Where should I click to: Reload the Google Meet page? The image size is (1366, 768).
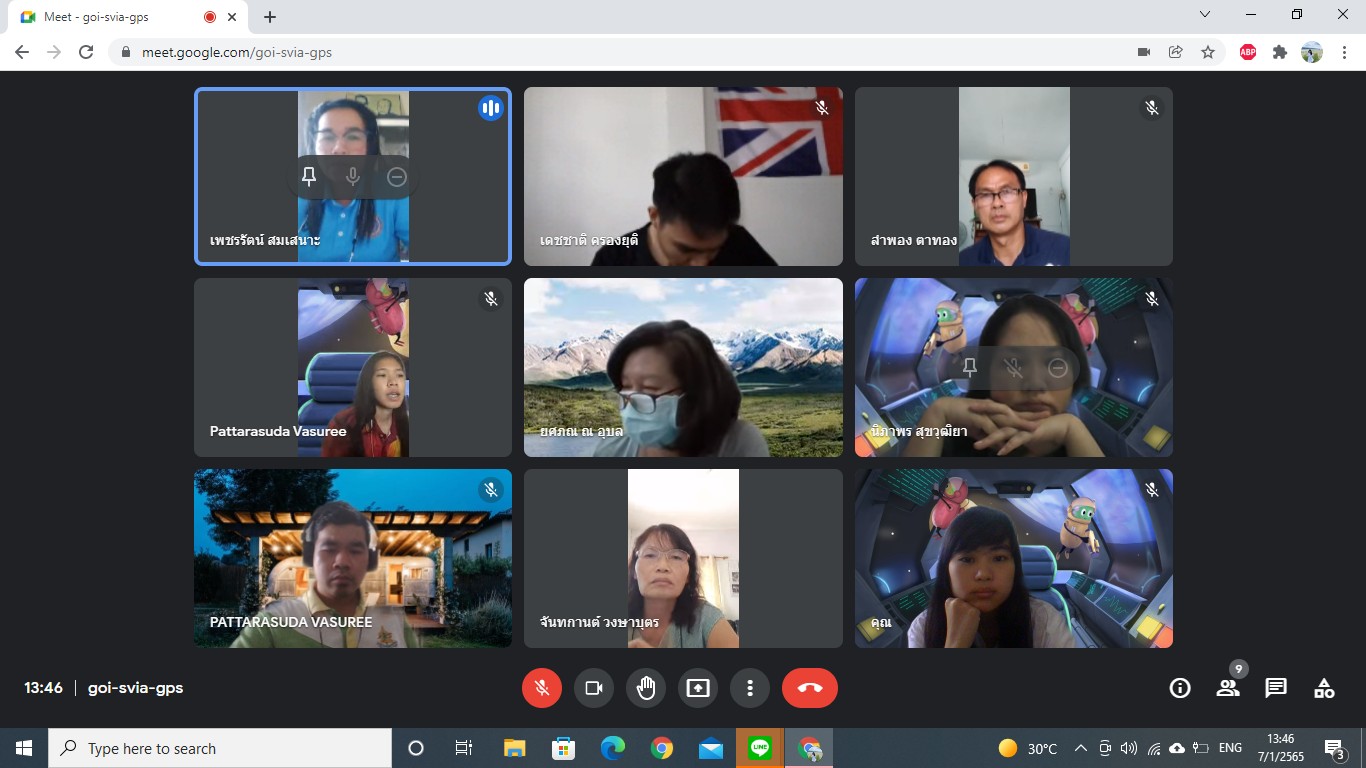(86, 52)
